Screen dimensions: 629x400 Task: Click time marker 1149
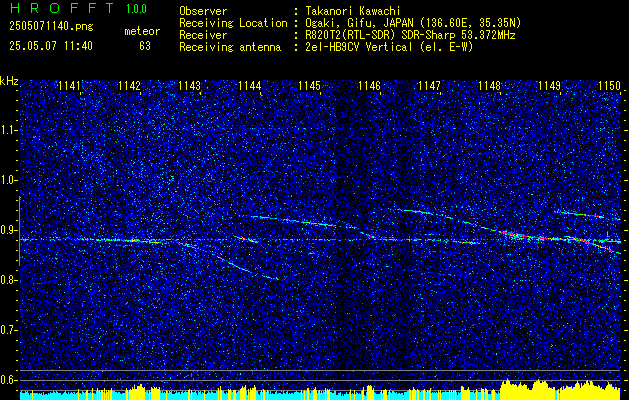[x=549, y=86]
